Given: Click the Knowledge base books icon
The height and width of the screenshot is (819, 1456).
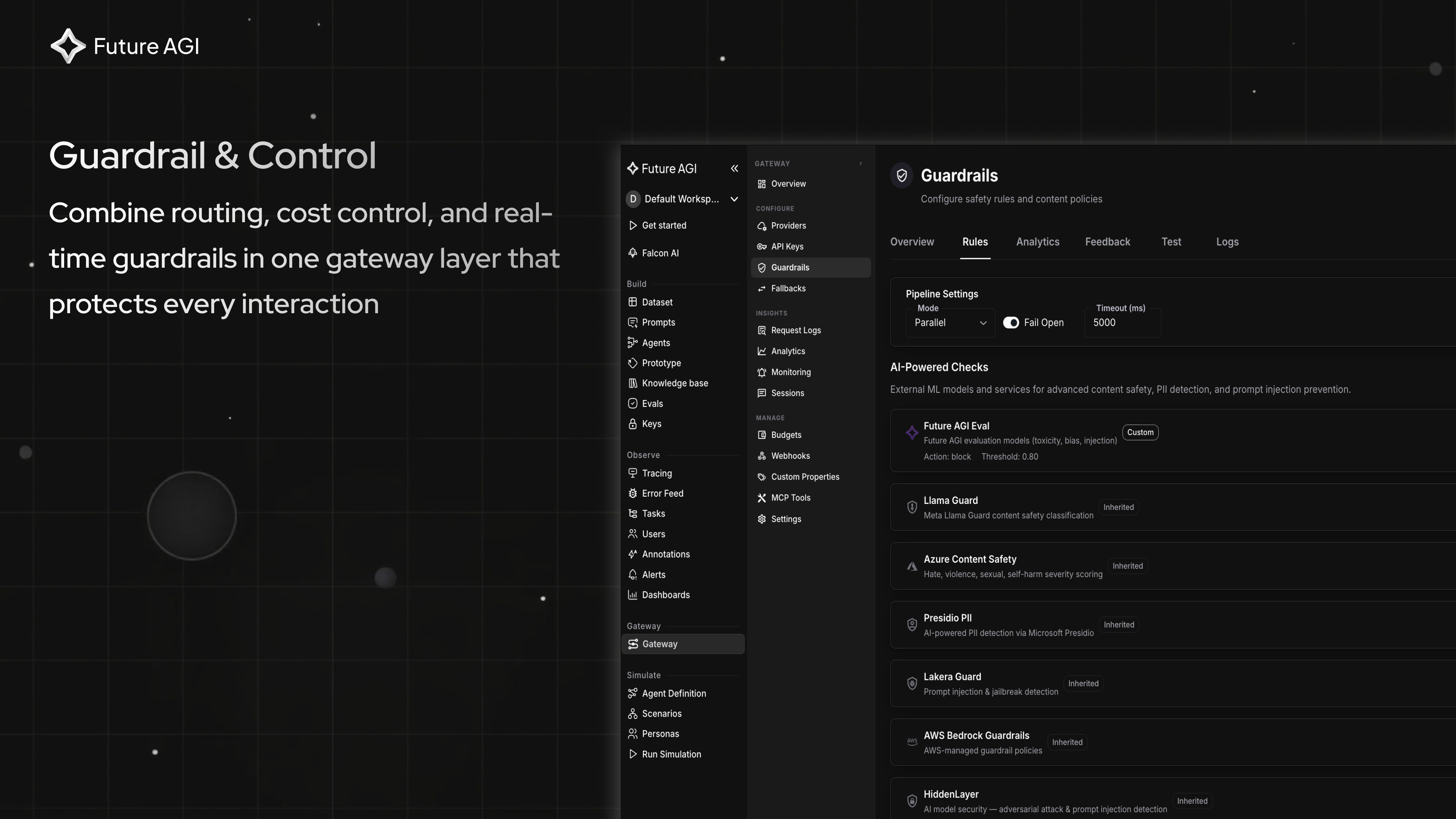Looking at the screenshot, I should (x=632, y=383).
